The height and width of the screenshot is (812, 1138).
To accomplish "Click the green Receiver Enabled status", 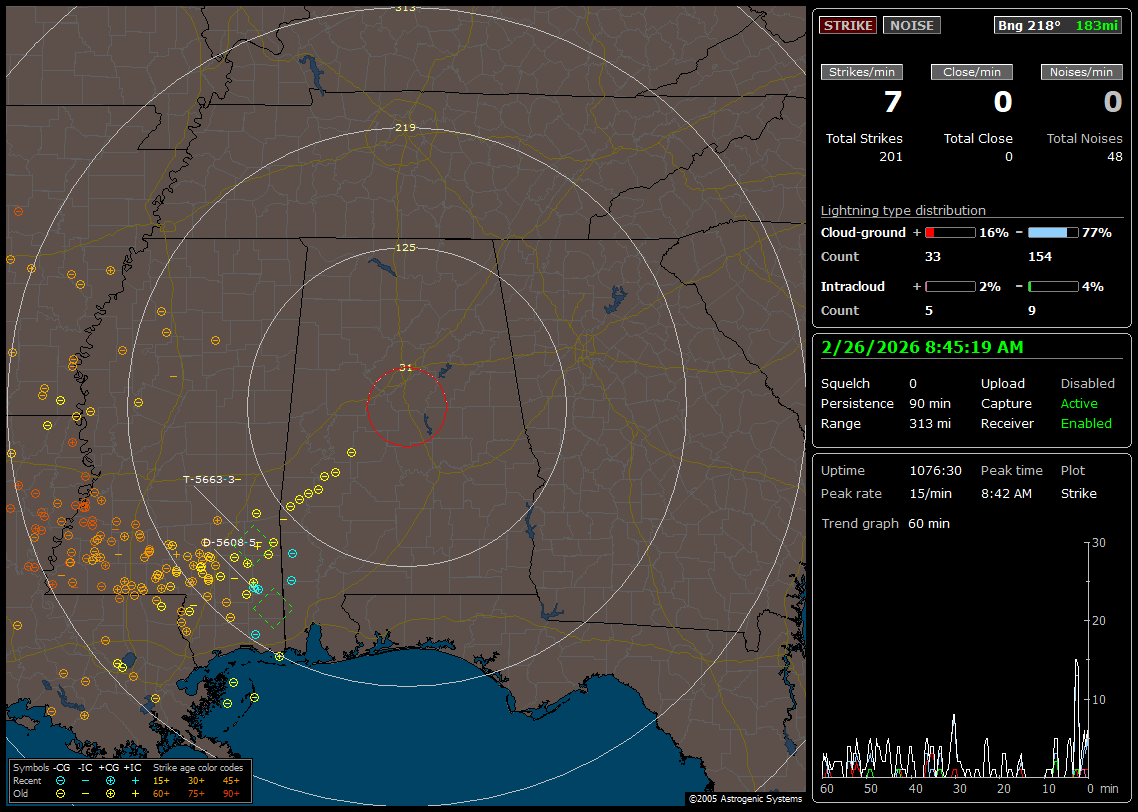I will pyautogui.click(x=1086, y=424).
